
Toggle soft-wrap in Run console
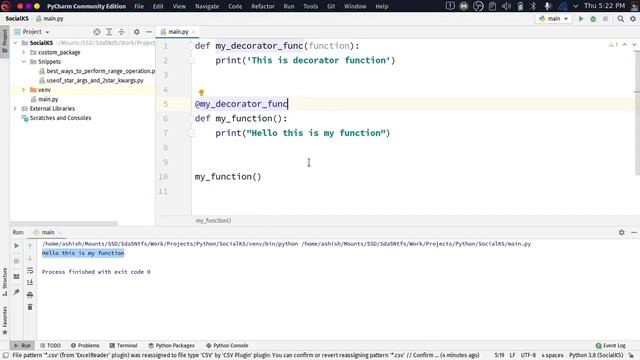tap(30, 271)
